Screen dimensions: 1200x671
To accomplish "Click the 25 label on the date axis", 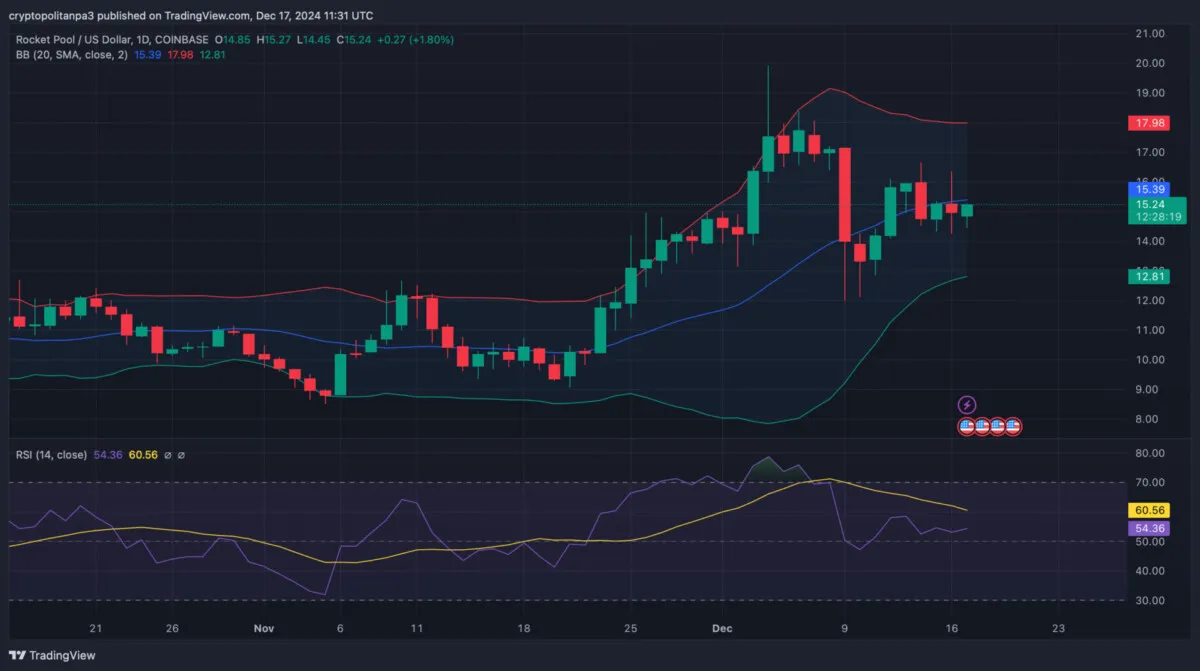I will coord(631,629).
